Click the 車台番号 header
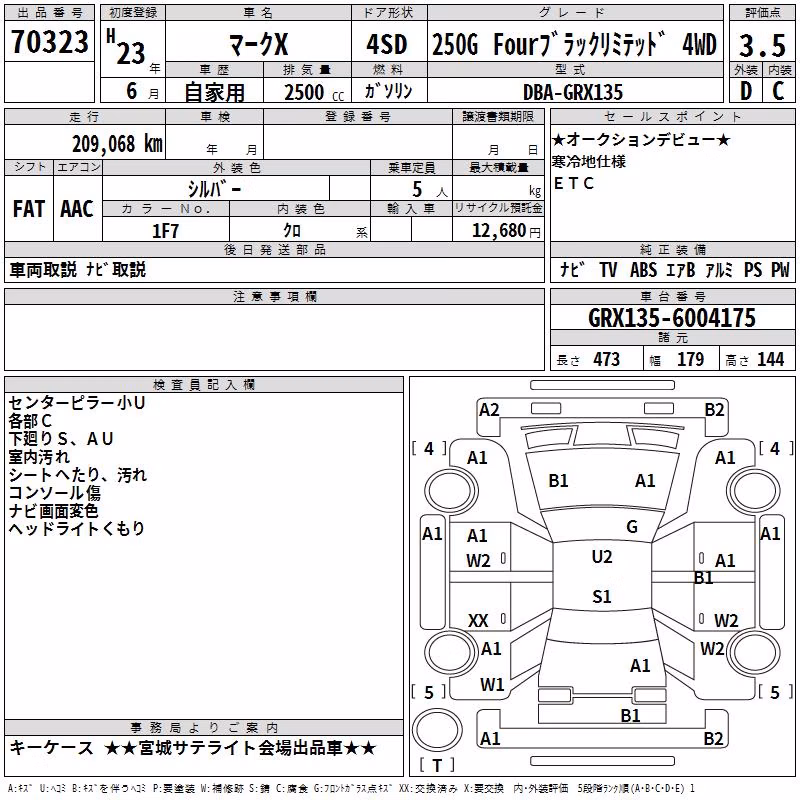The height and width of the screenshot is (800, 800). coord(672,296)
